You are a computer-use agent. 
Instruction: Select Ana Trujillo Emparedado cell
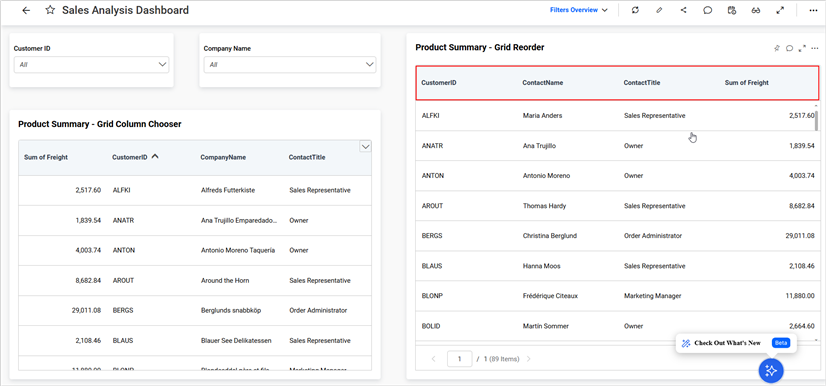point(239,220)
